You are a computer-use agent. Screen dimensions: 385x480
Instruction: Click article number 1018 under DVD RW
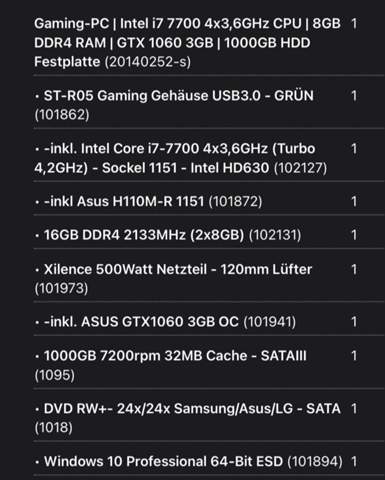click(53, 427)
